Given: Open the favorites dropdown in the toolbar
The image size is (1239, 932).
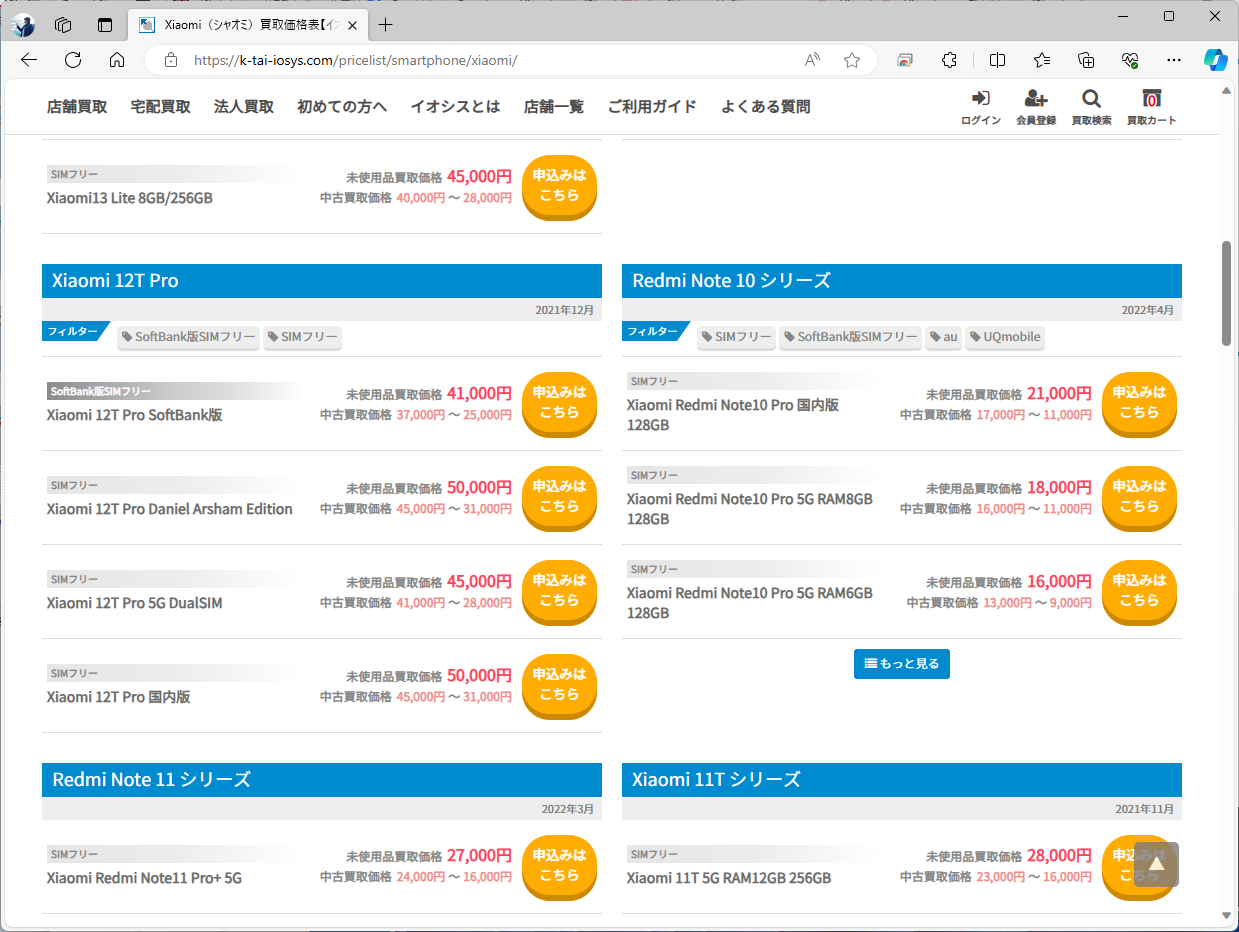Looking at the screenshot, I should (x=1041, y=60).
